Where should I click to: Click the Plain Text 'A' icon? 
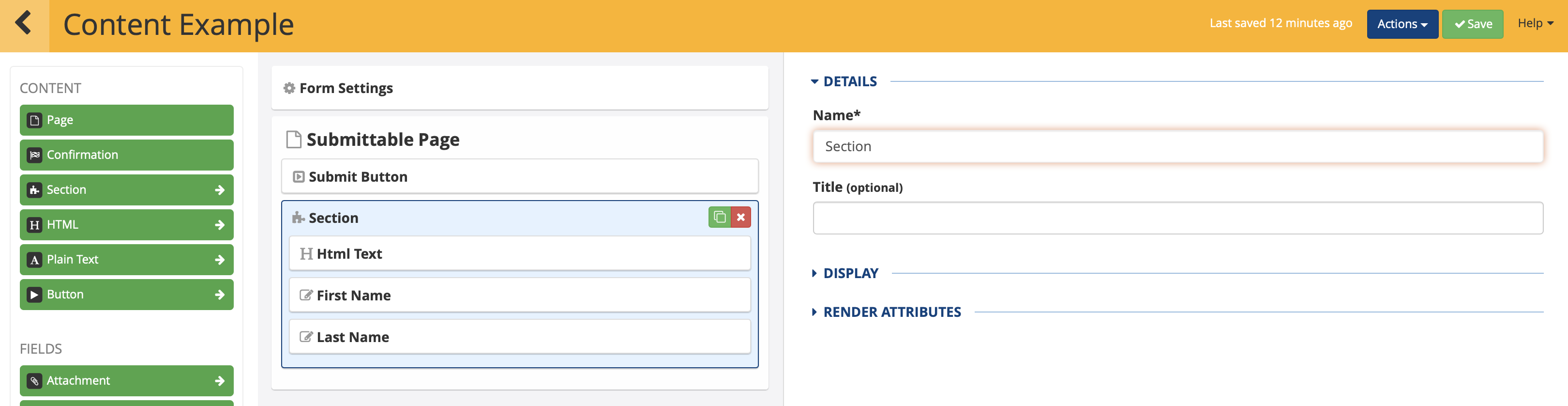pyautogui.click(x=35, y=260)
